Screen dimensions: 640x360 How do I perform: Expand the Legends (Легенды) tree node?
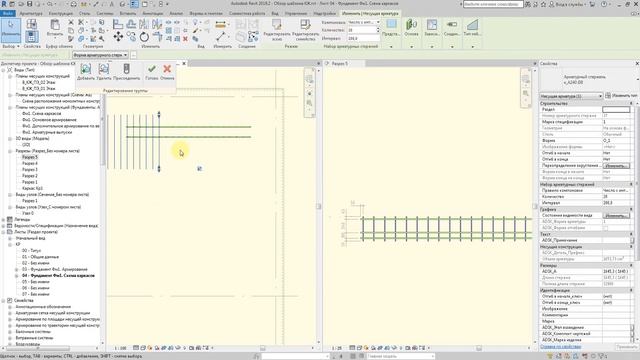tap(4, 220)
